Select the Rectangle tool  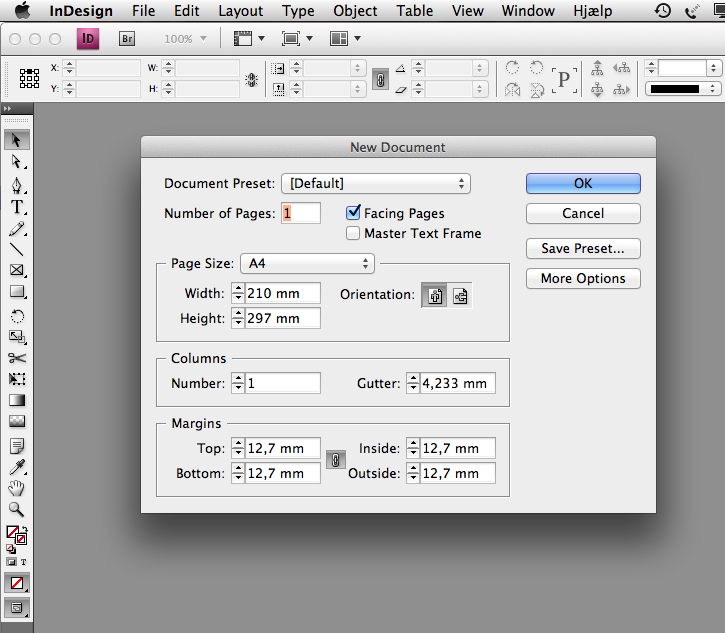pos(17,292)
